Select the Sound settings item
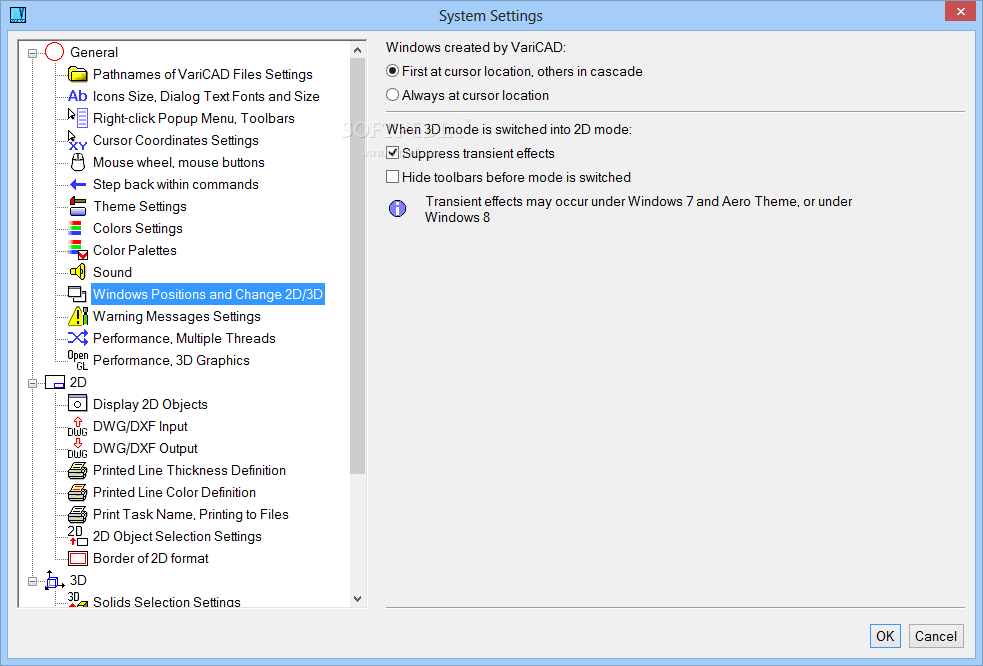983x666 pixels. 112,272
